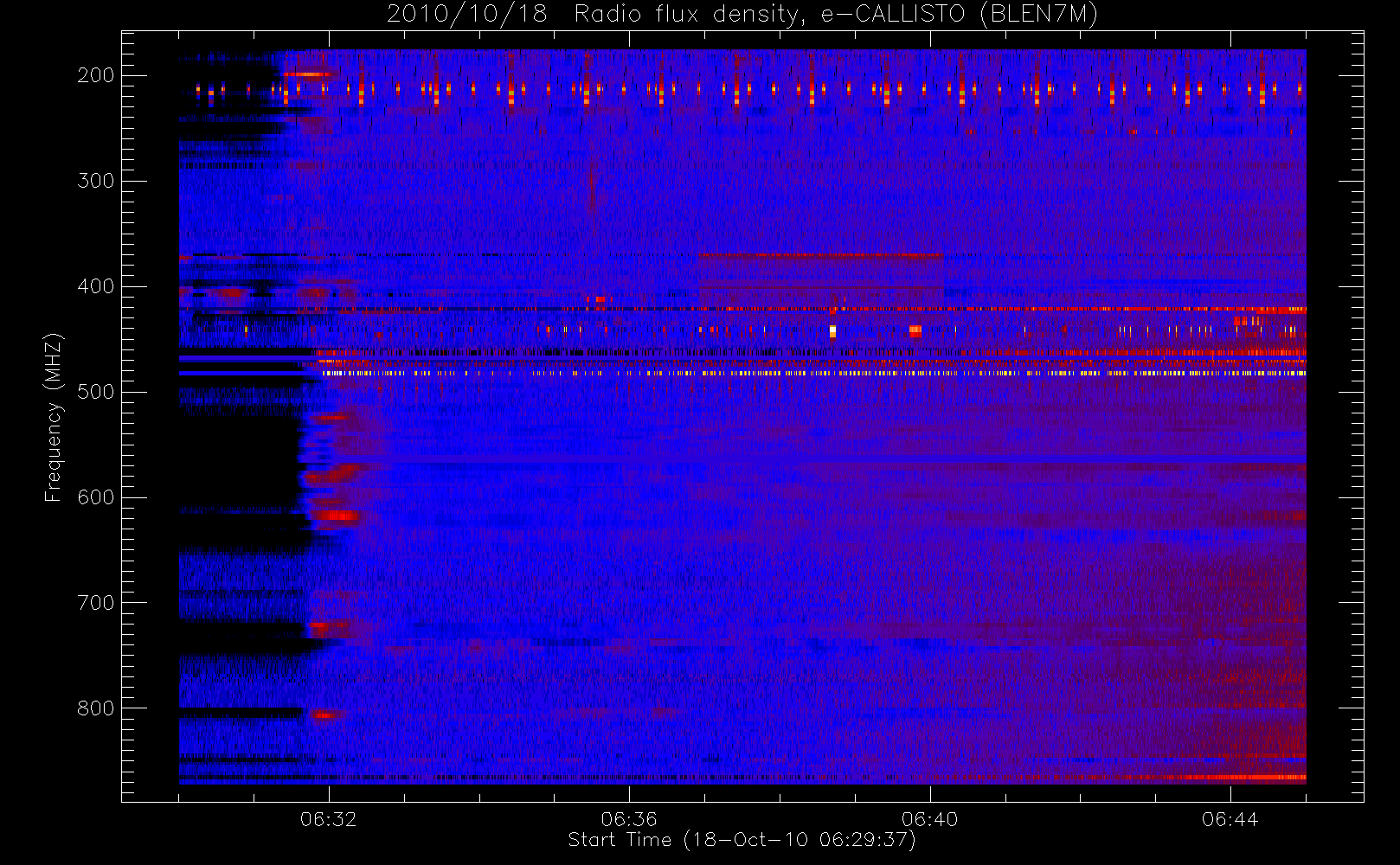
Task: Click the 800 frequency tick label
Action: tap(96, 708)
